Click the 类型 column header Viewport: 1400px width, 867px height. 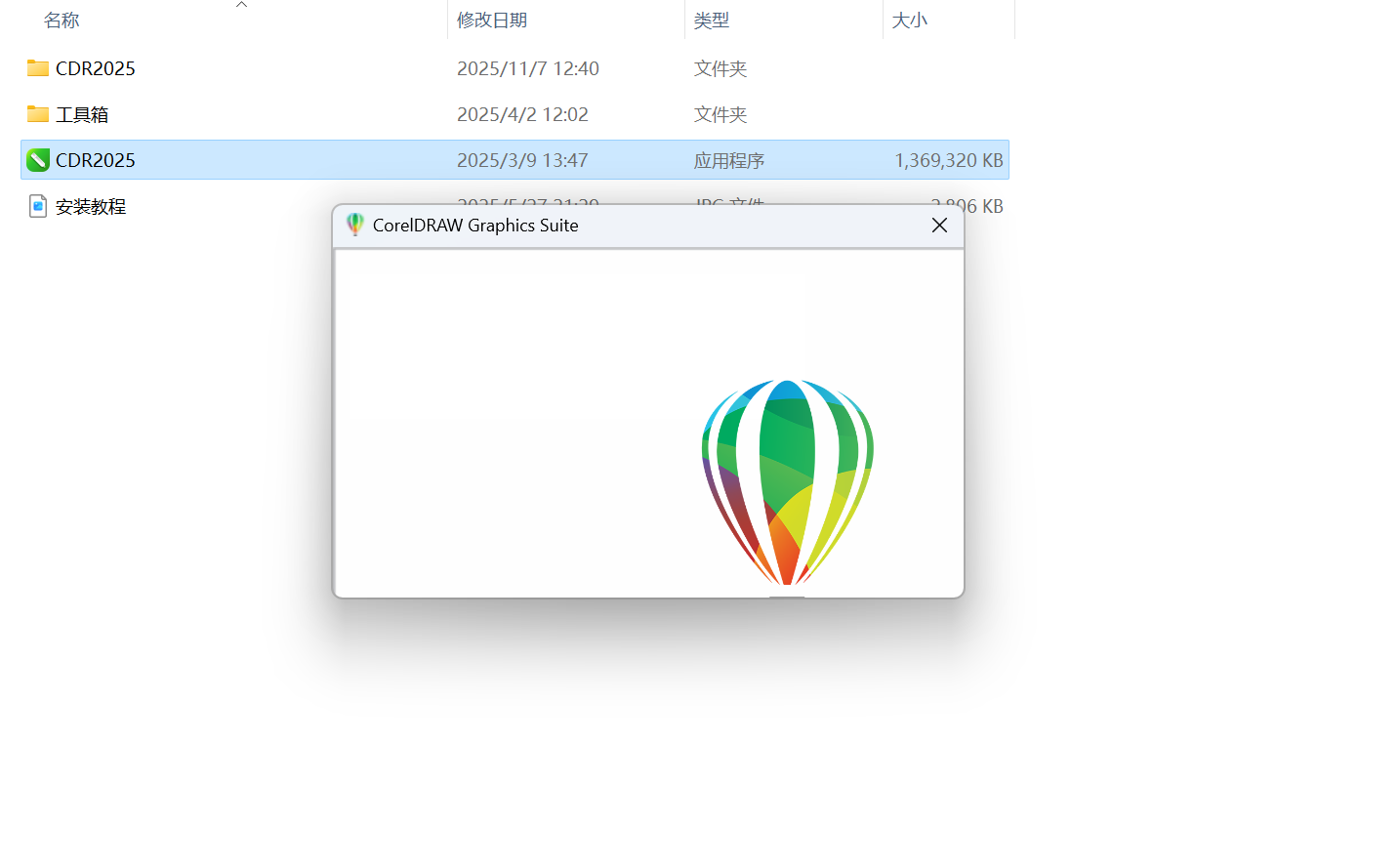point(712,20)
